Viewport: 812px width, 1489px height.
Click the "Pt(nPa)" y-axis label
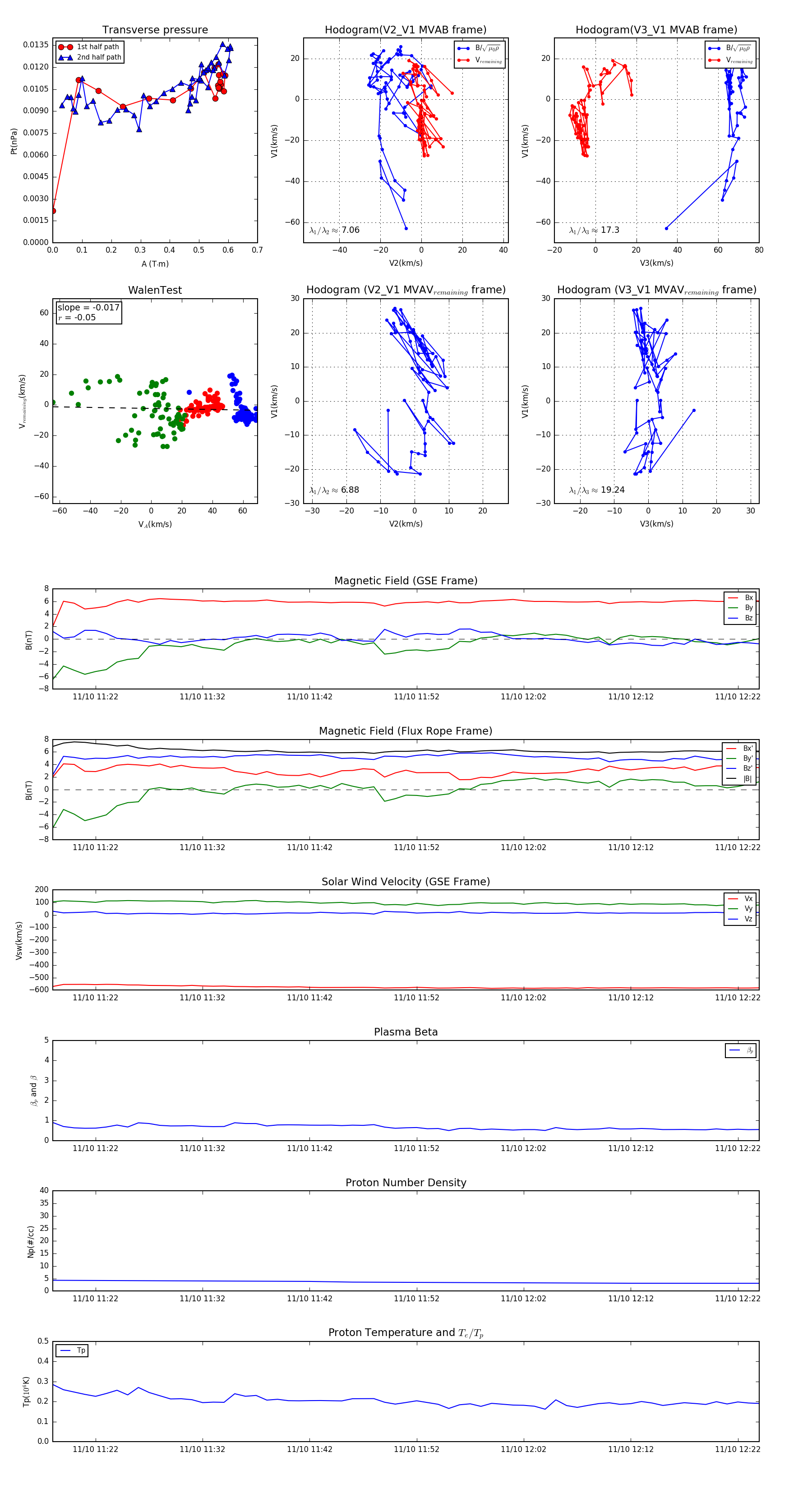point(14,140)
